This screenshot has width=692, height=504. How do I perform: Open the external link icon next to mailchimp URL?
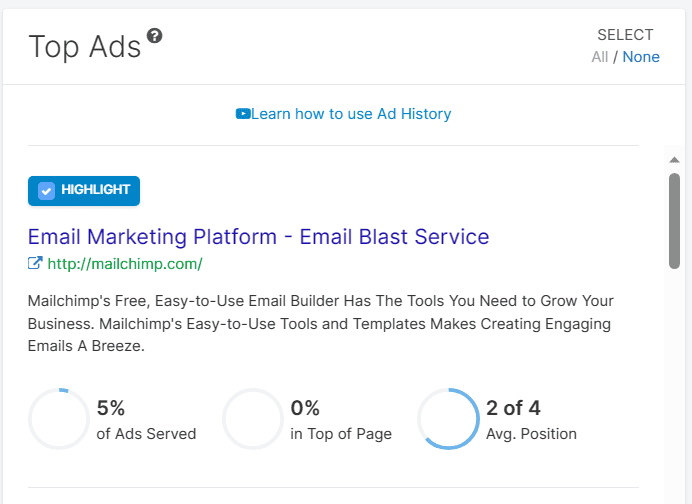(x=35, y=263)
